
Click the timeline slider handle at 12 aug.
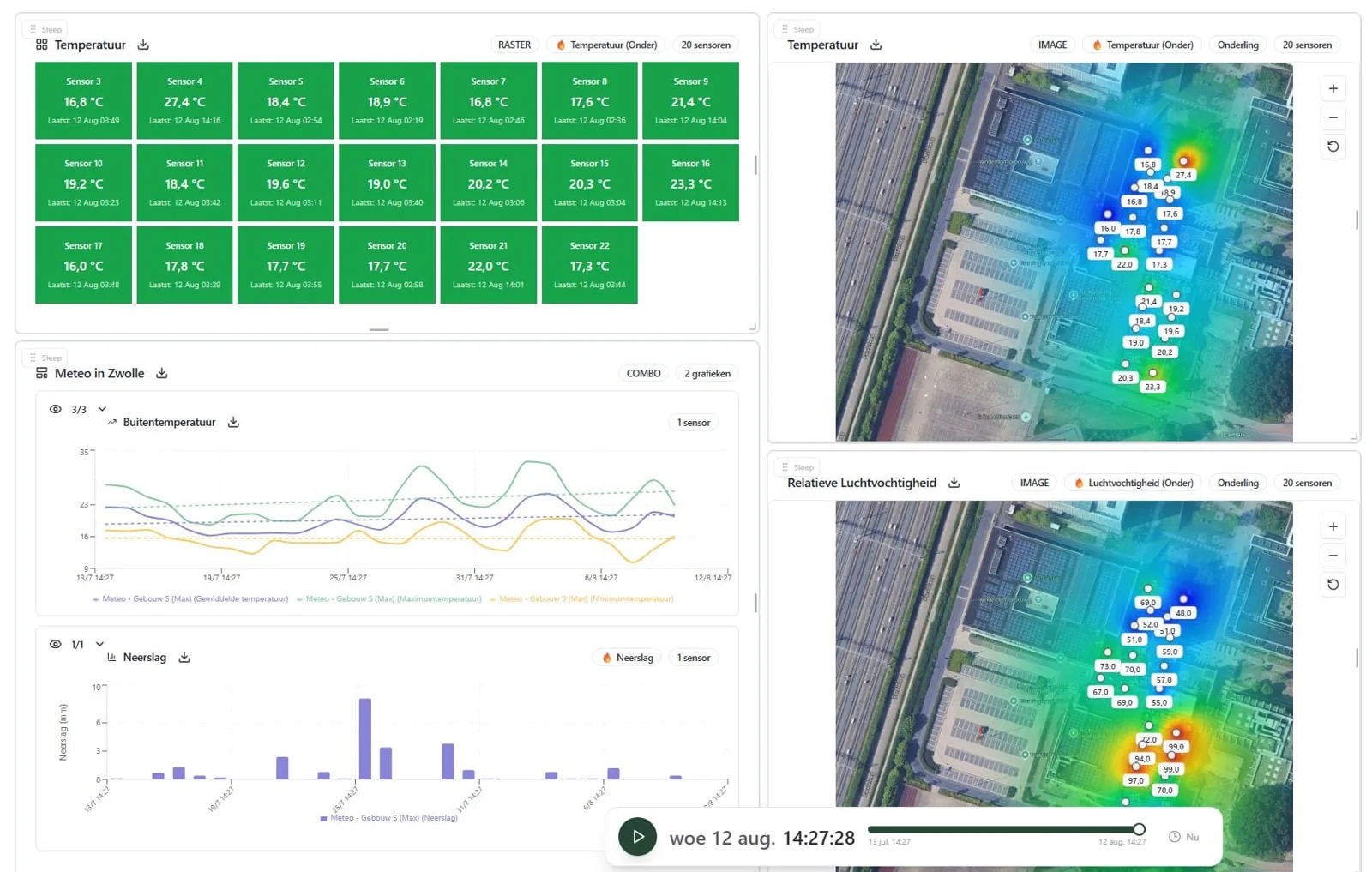pyautogui.click(x=1139, y=829)
